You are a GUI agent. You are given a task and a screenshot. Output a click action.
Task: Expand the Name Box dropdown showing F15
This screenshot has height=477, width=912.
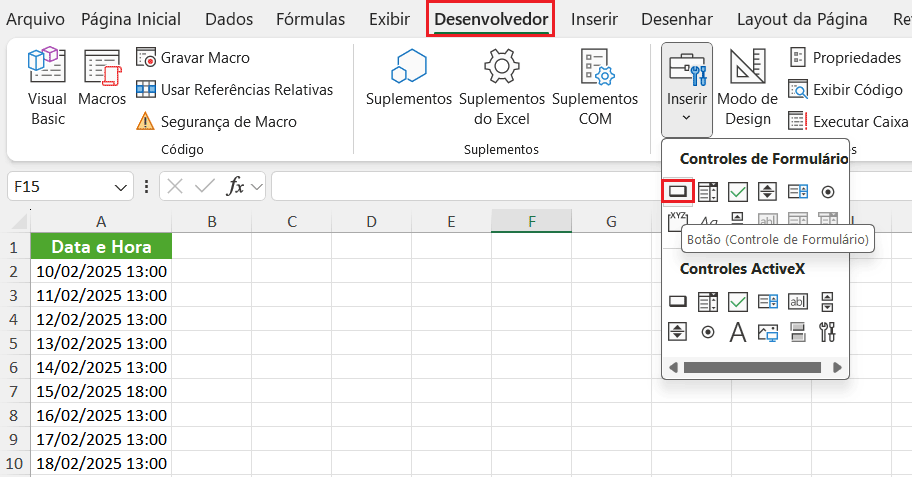122,187
